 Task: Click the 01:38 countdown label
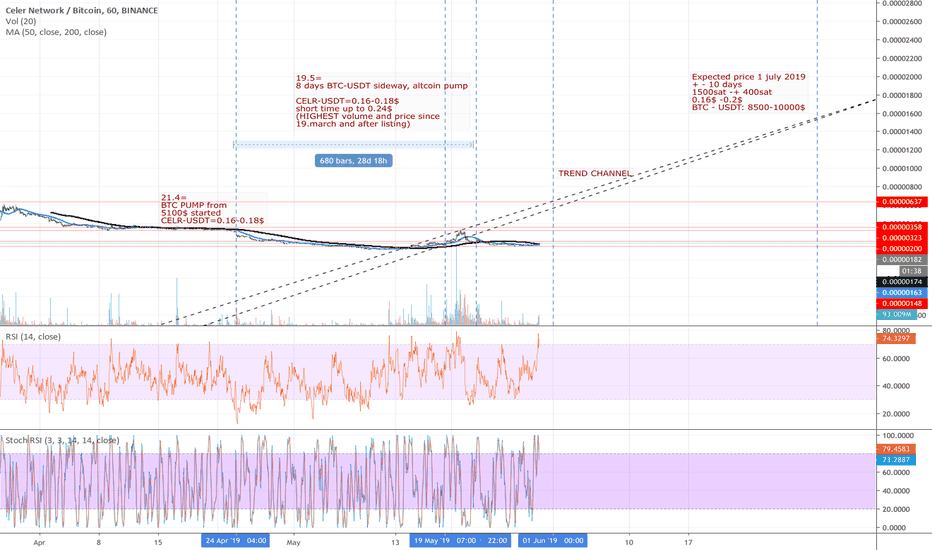click(x=912, y=271)
